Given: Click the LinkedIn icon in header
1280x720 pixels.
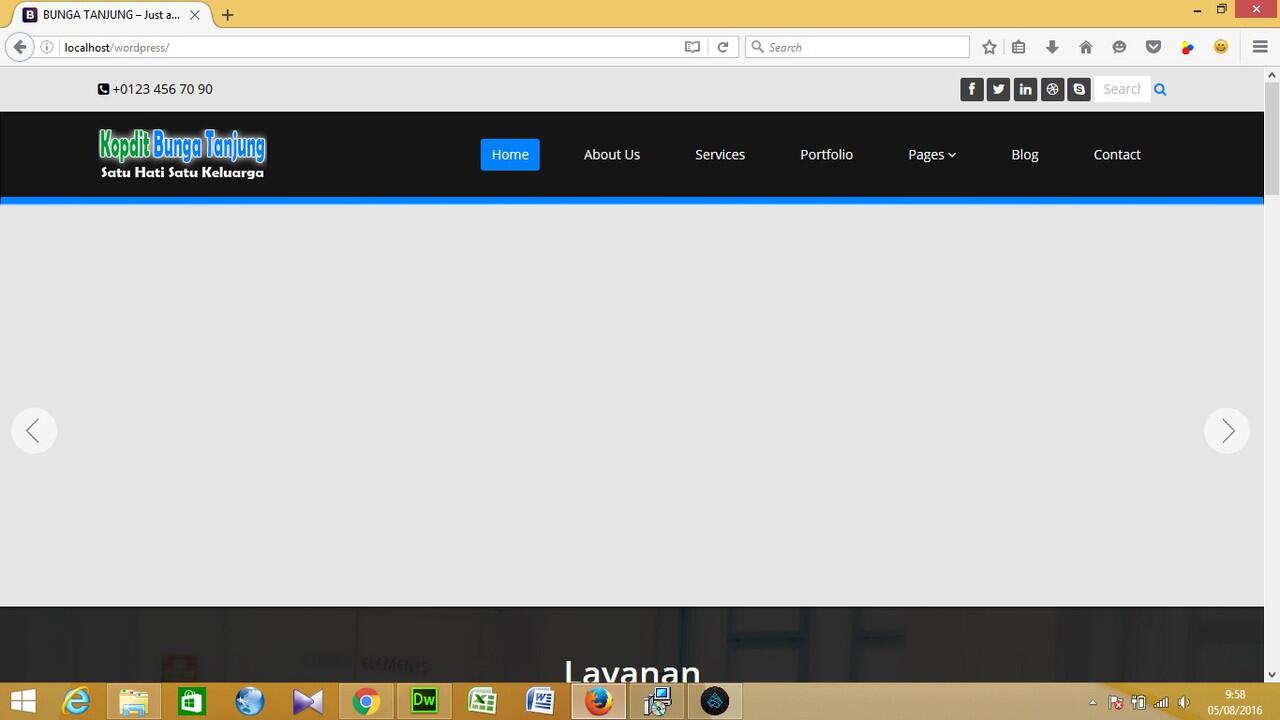Looking at the screenshot, I should (x=1025, y=89).
